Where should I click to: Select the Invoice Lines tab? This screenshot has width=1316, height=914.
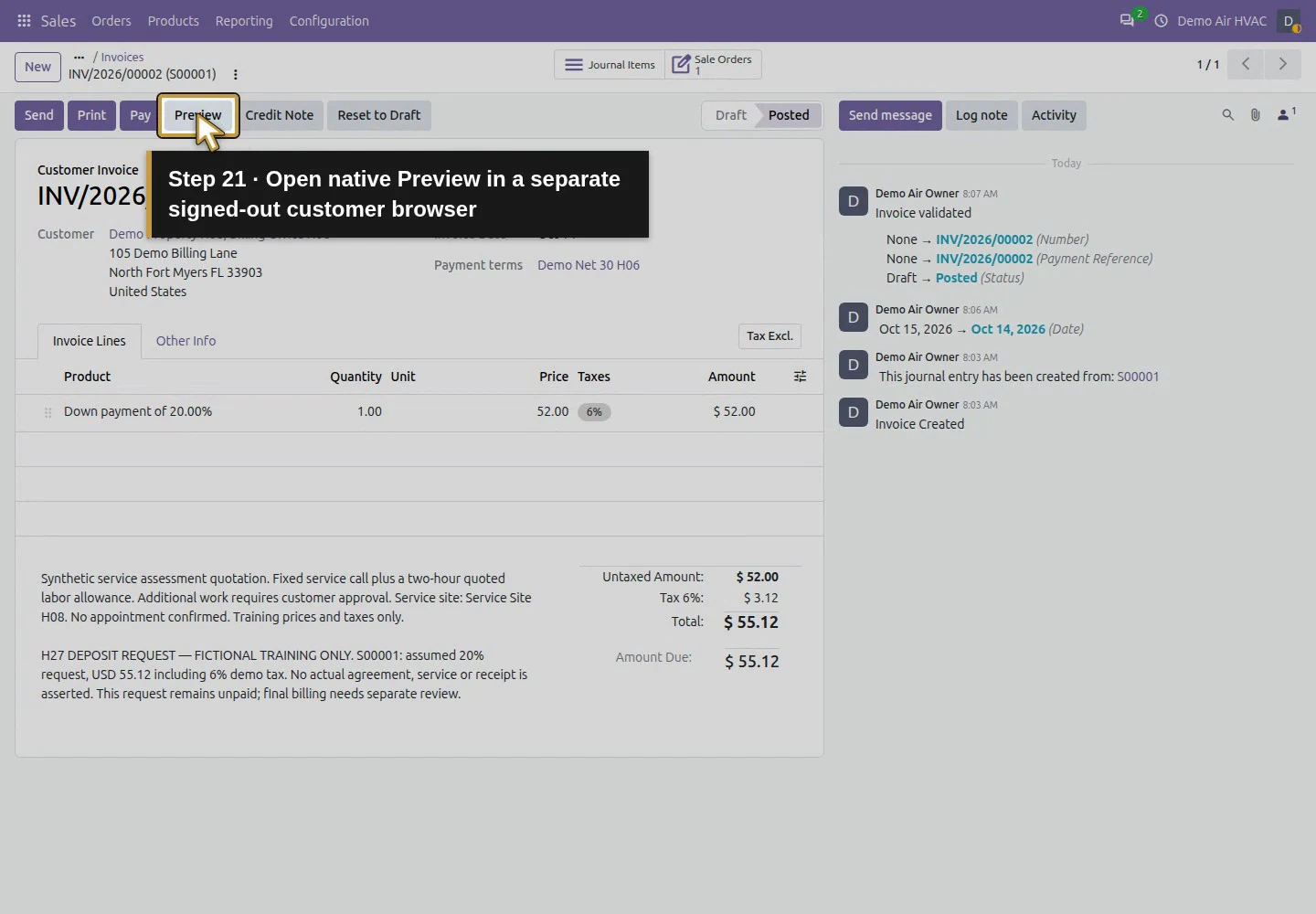coord(90,341)
